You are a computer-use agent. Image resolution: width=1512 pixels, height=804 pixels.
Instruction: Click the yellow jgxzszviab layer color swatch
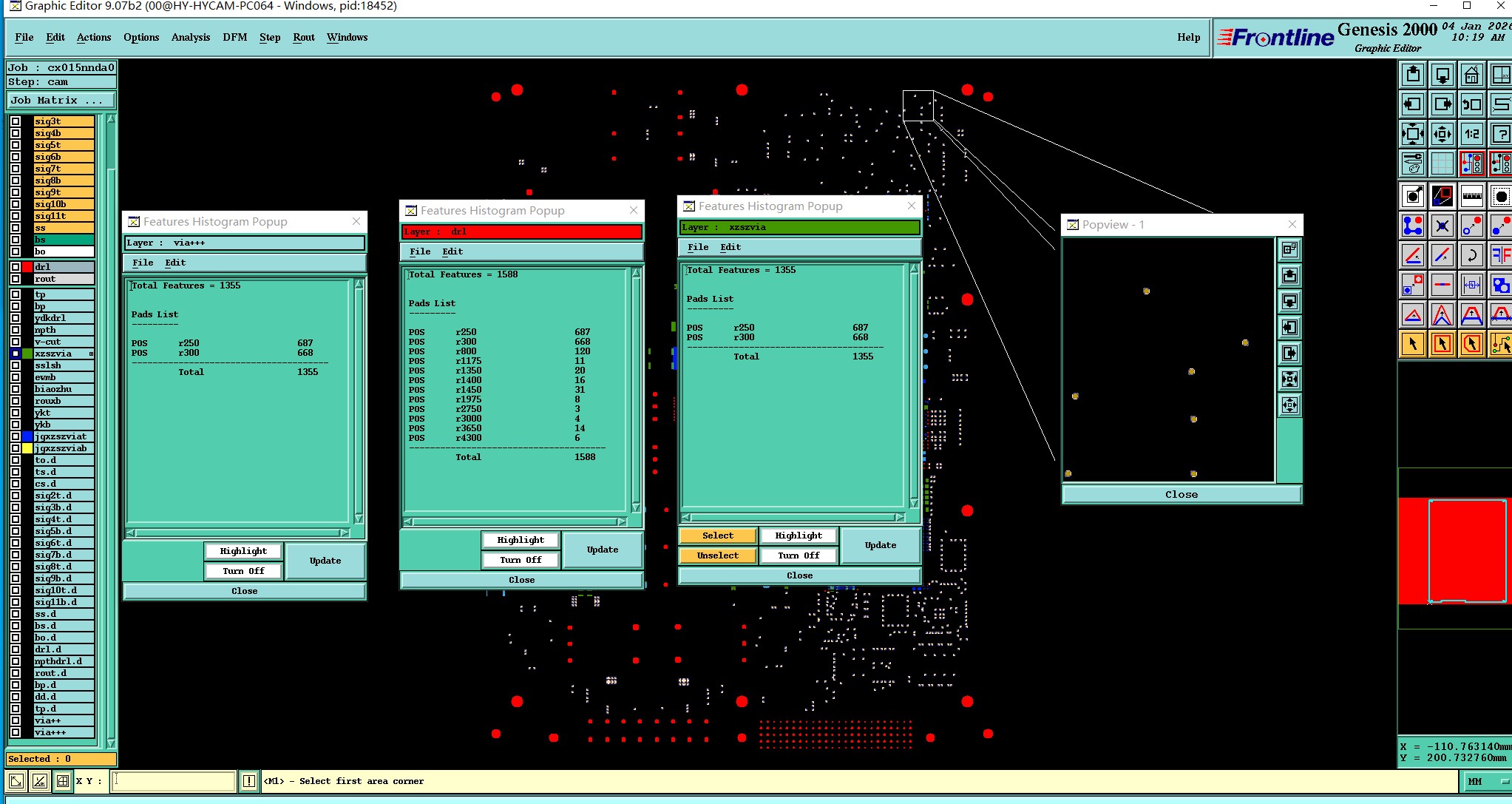click(x=27, y=448)
